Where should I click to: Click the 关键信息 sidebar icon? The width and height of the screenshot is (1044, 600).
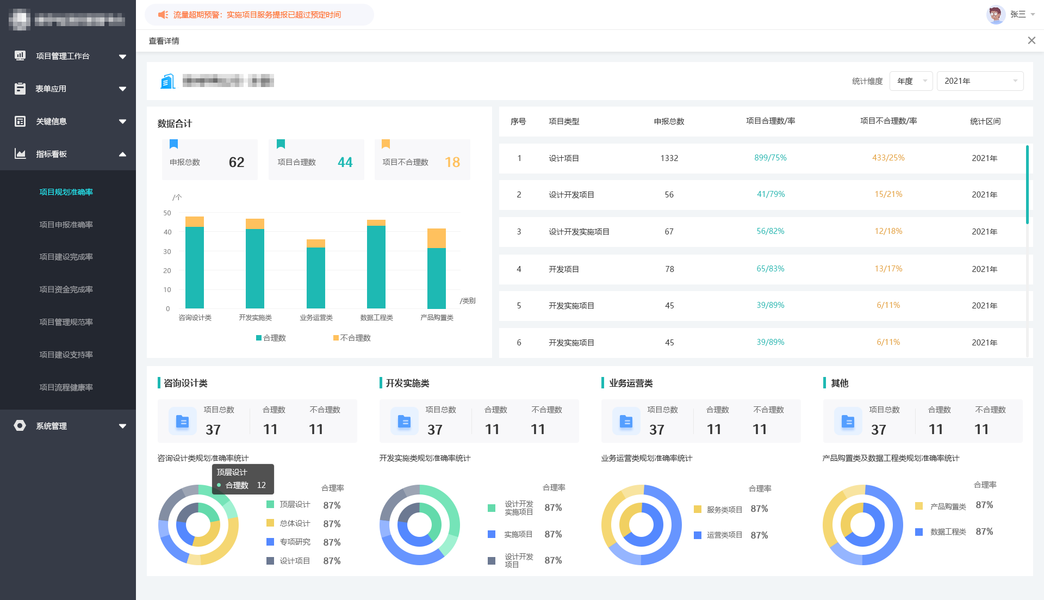tap(20, 121)
